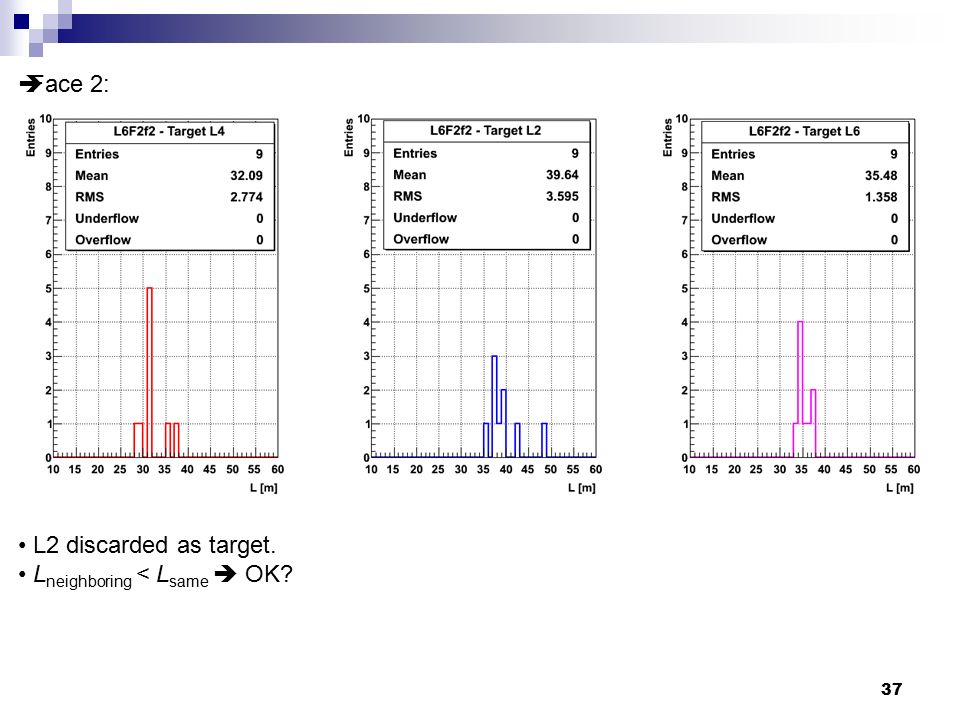
Task: Select the 'L6F2f2 - Target L6' histogram title
Action: [x=804, y=131]
